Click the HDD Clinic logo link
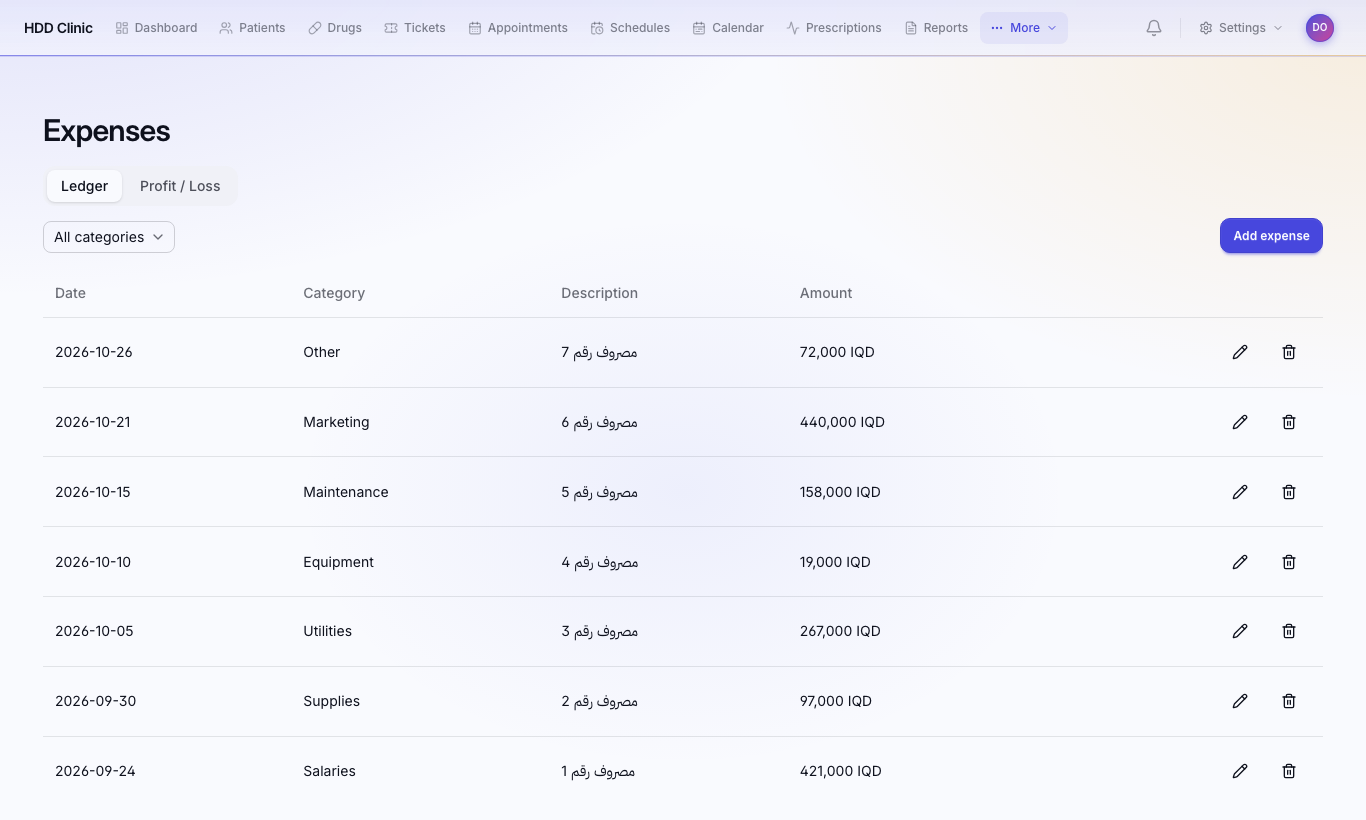 58,28
